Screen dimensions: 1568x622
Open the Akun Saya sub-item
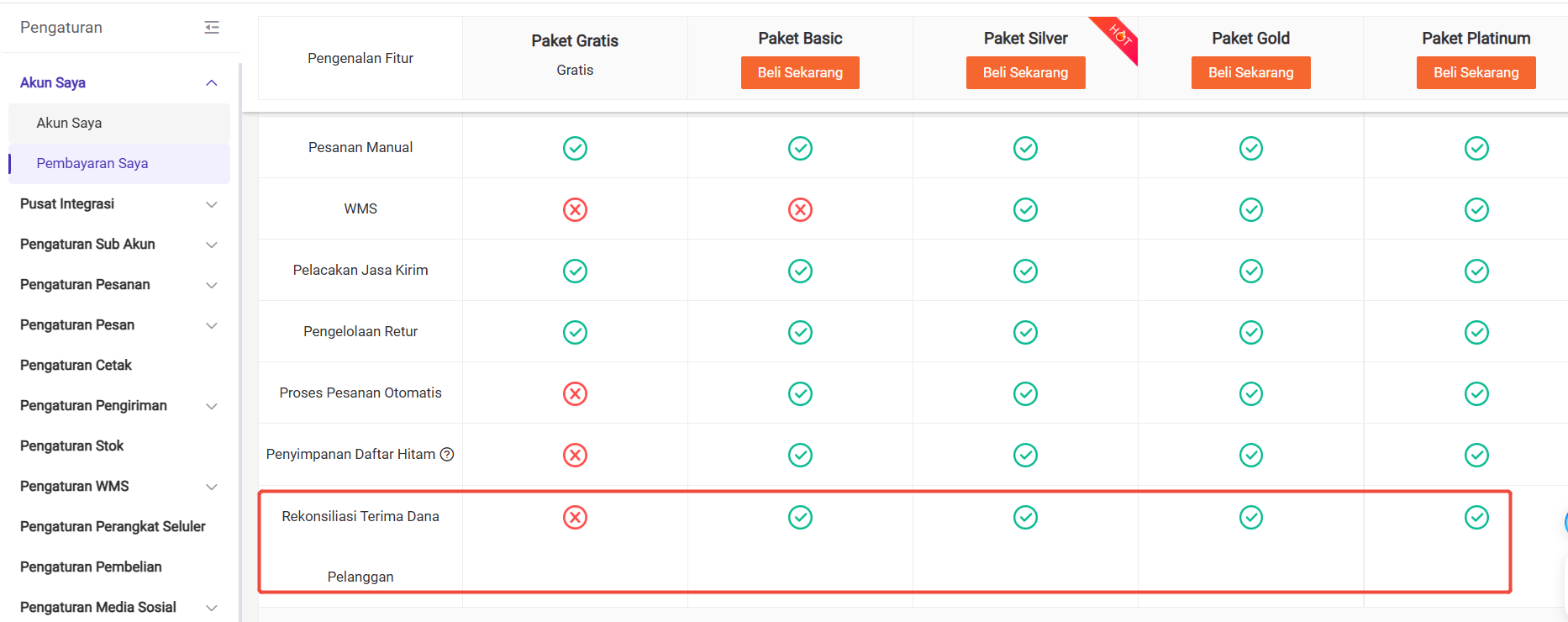[x=69, y=123]
